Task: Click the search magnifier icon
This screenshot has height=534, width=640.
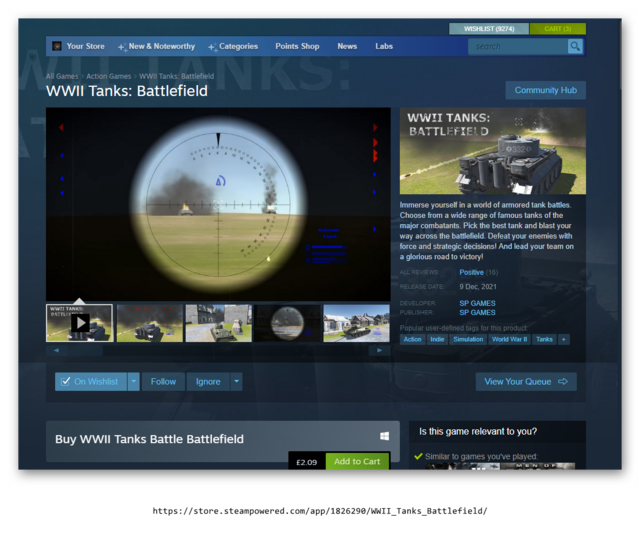Action: (575, 47)
